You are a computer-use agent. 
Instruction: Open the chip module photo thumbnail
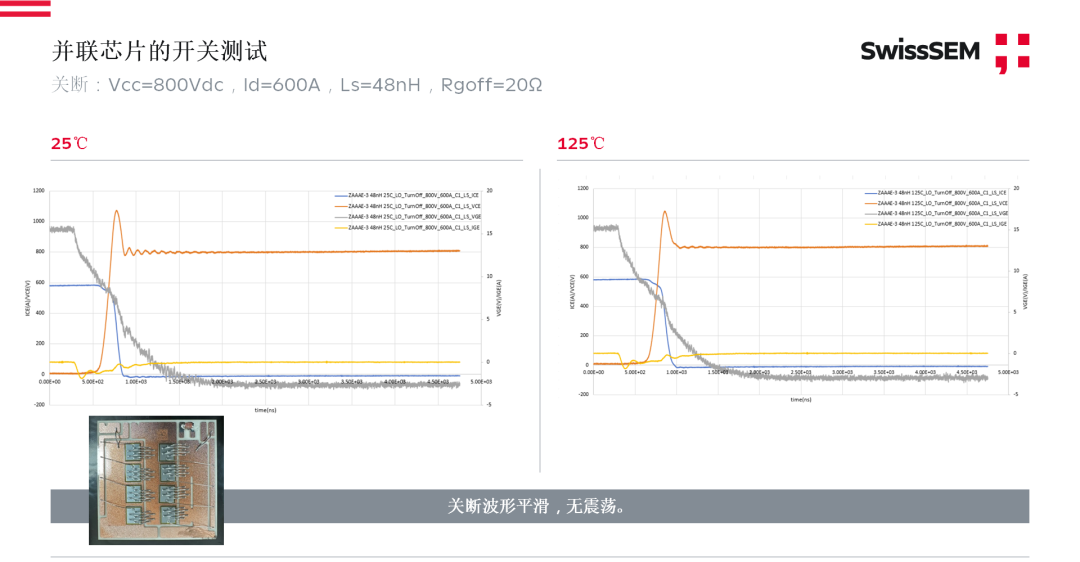(x=156, y=480)
